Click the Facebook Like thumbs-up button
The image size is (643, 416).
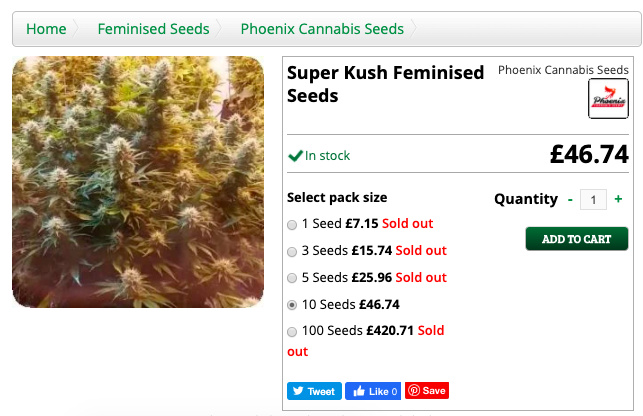click(x=373, y=391)
